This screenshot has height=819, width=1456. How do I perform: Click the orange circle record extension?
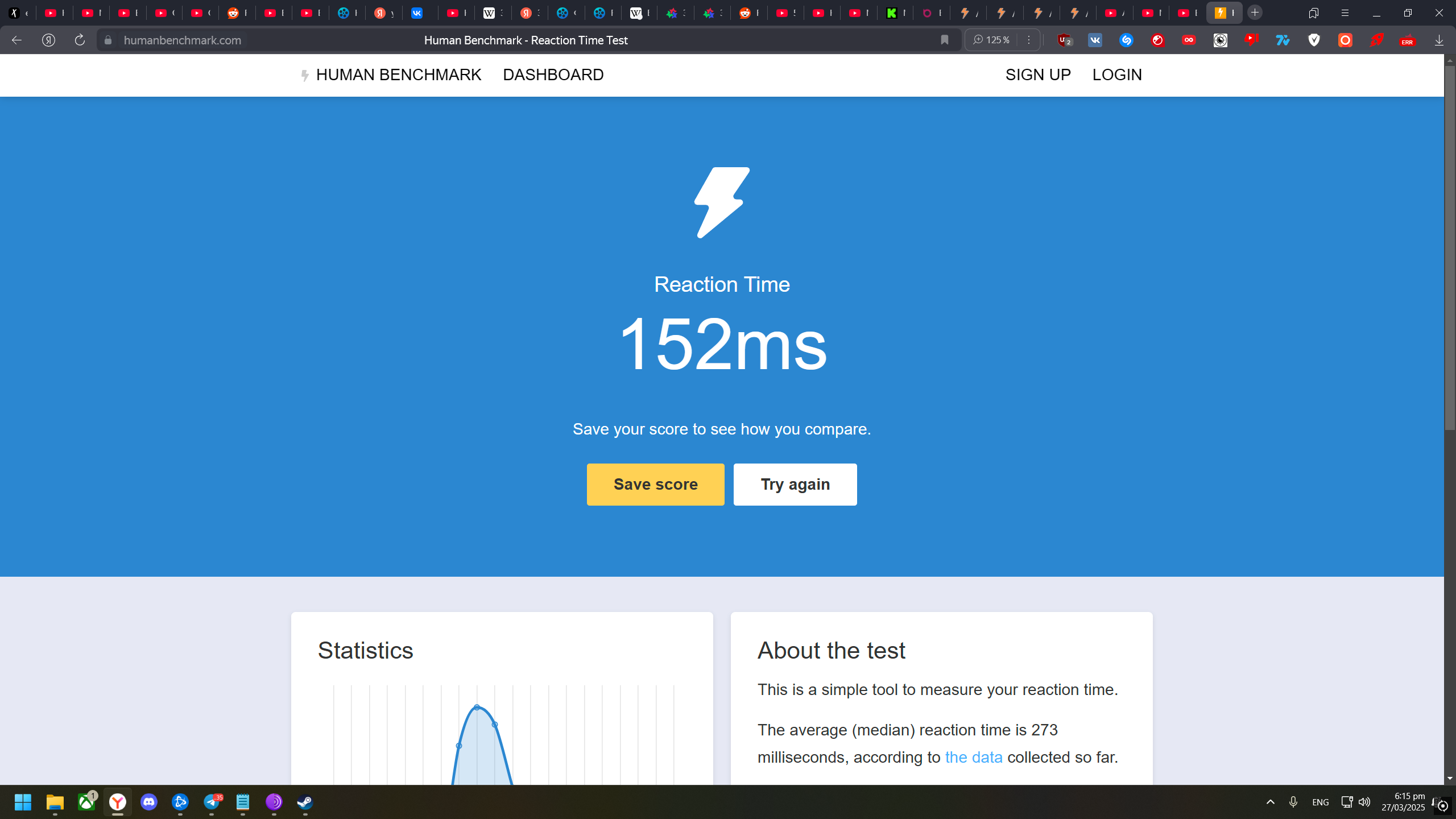tap(1345, 40)
